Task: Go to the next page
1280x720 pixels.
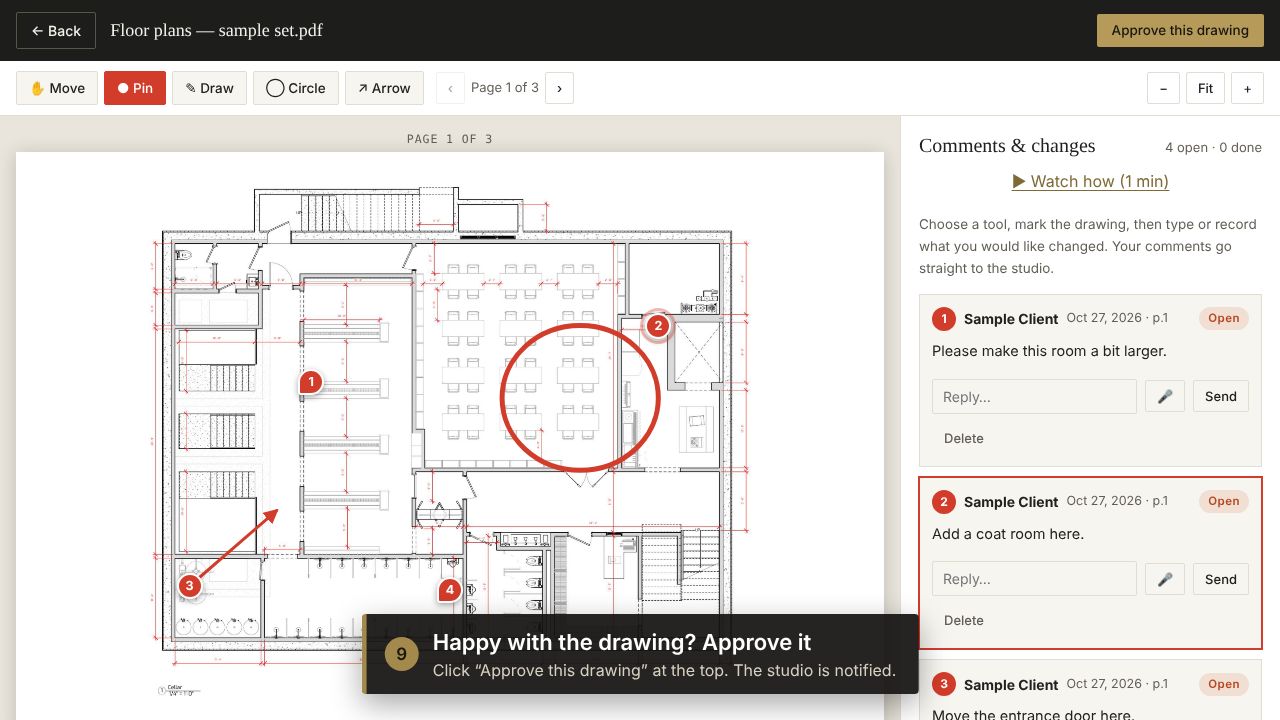Action: (559, 88)
